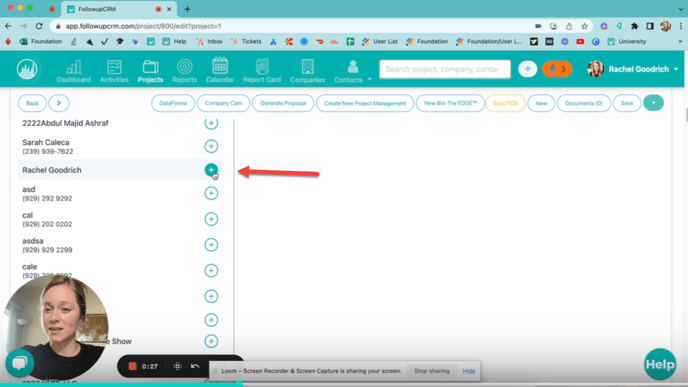This screenshot has width=688, height=387.
Task: Go to next project with chevron button
Action: [59, 103]
